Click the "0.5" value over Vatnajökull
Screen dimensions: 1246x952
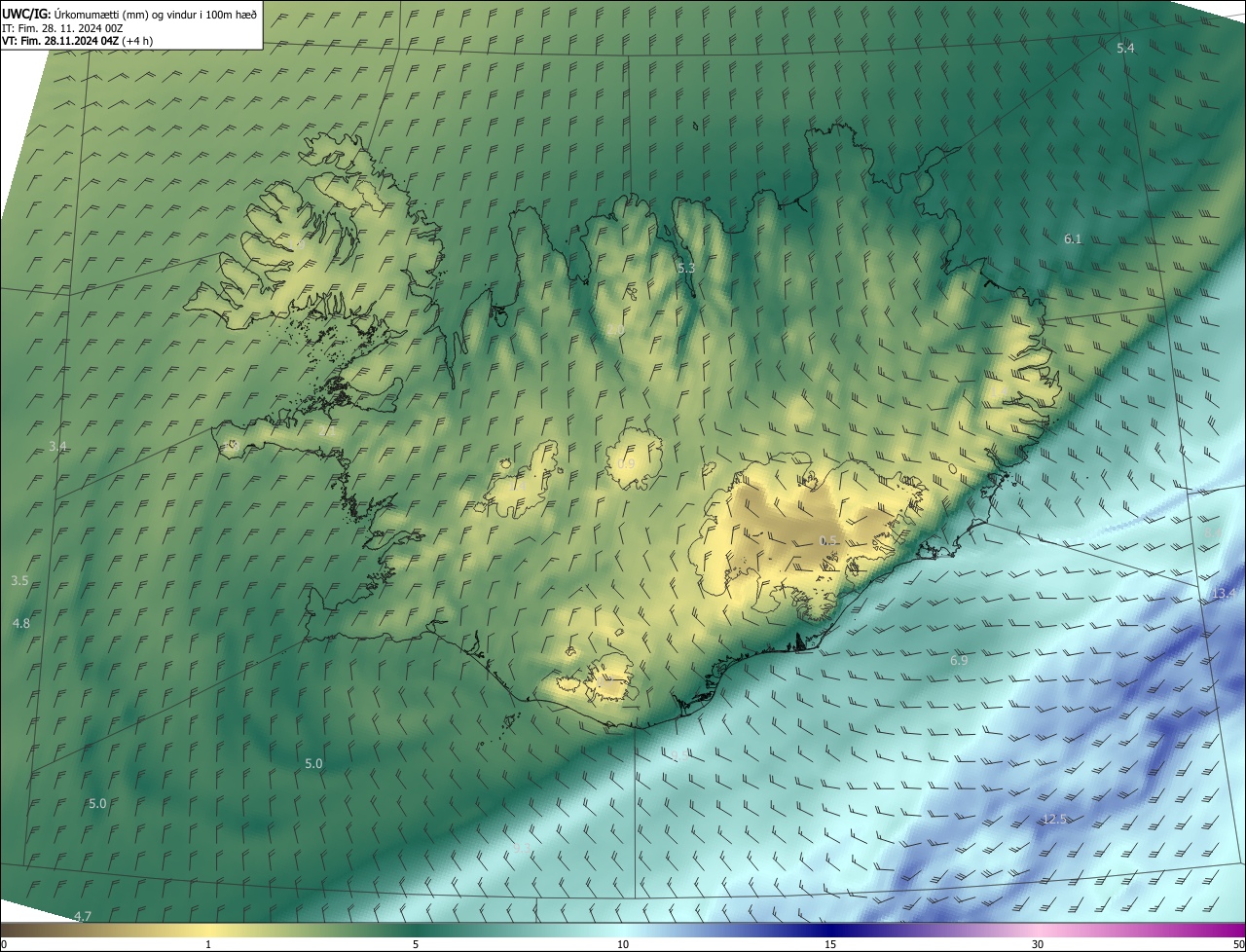tap(827, 541)
